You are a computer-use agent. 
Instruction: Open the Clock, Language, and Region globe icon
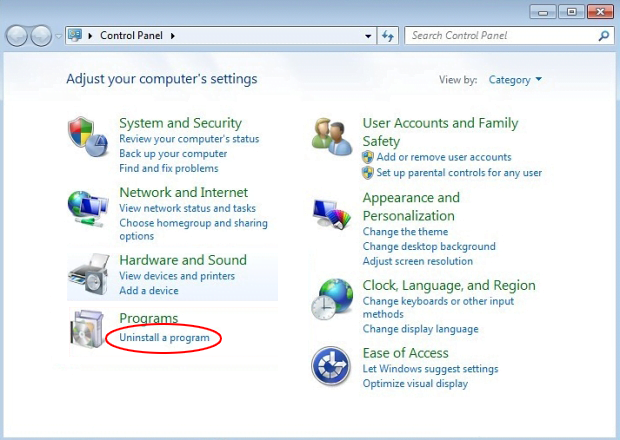click(332, 299)
